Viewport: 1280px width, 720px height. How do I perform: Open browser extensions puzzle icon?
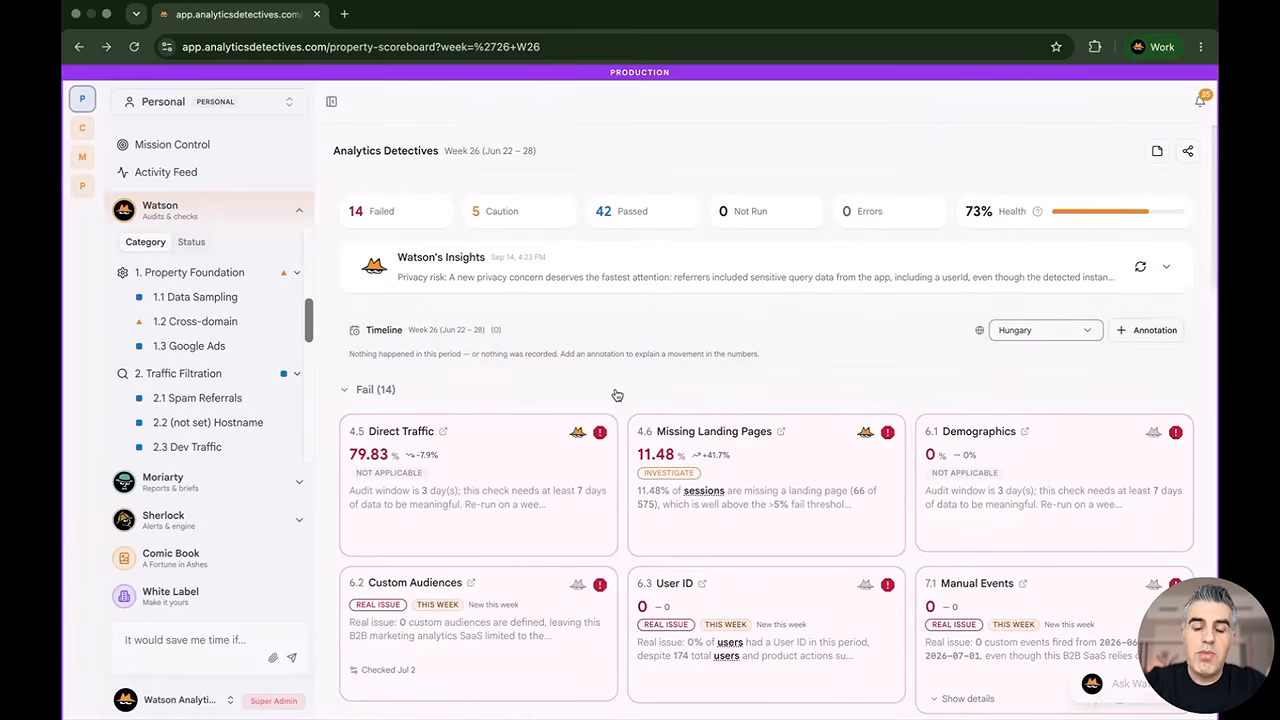[1095, 47]
